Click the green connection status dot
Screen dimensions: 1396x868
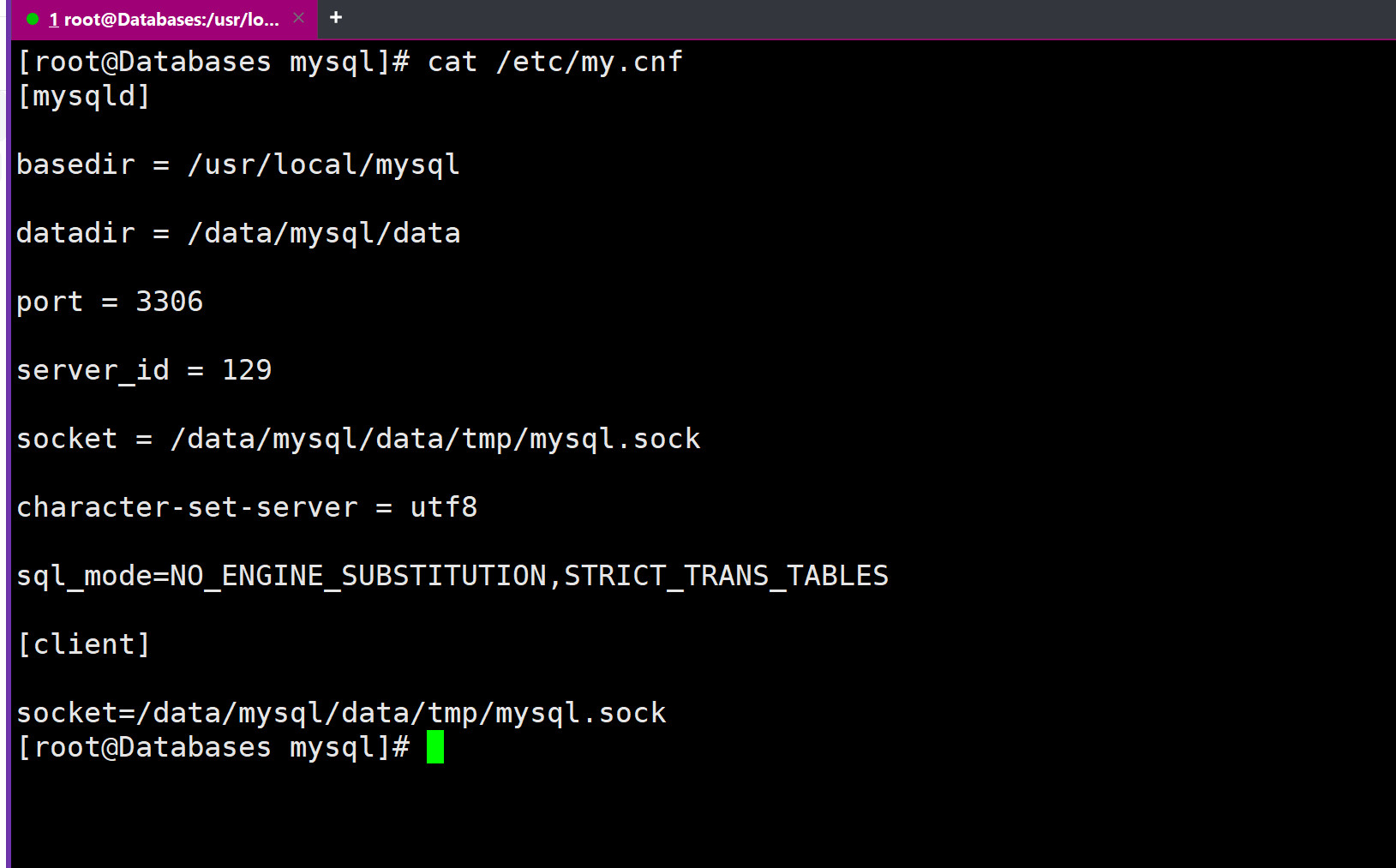[33, 19]
